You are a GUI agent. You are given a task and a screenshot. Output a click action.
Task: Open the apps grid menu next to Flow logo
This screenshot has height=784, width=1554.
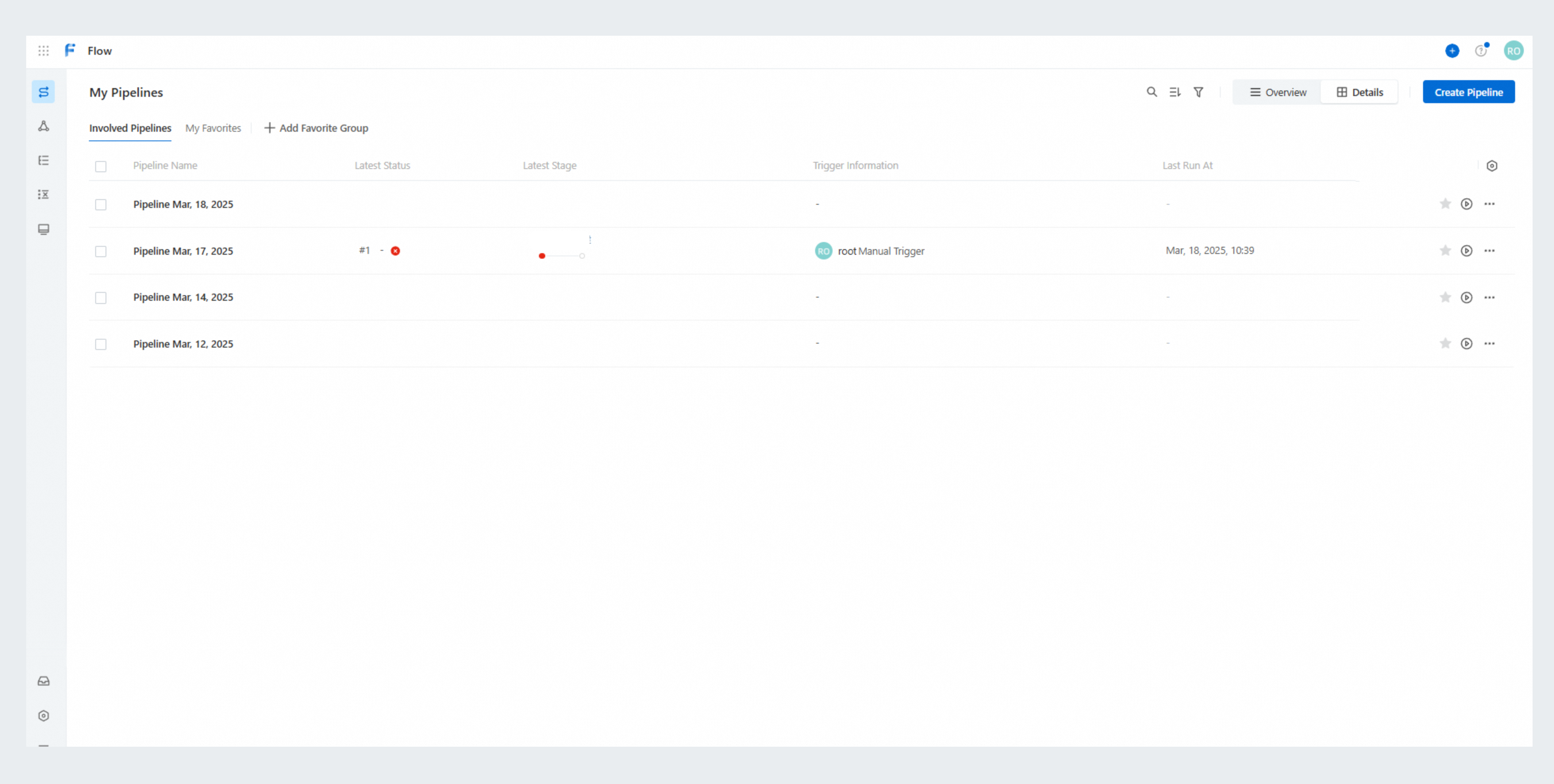(x=43, y=51)
